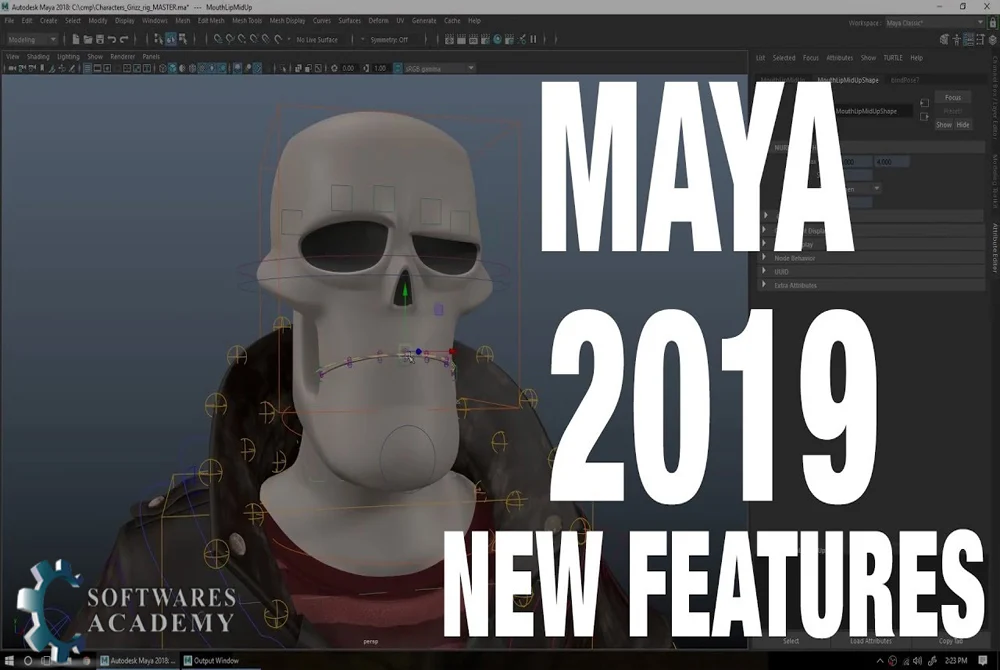Select by hierarchy mode icon
This screenshot has width=1000, height=670.
click(158, 40)
